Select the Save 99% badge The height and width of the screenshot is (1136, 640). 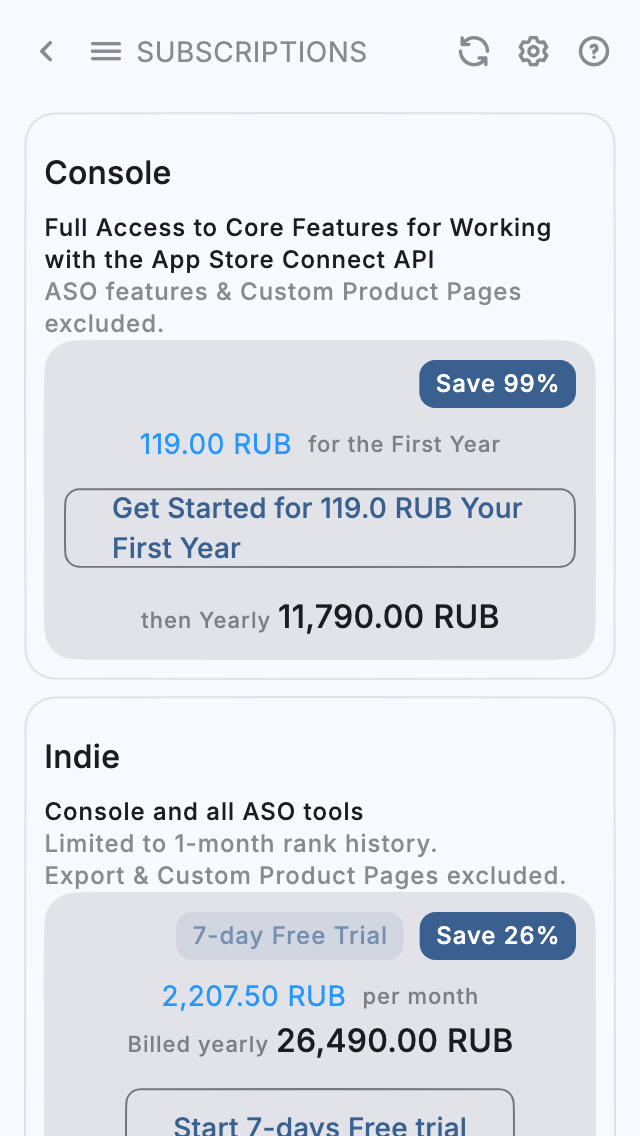point(497,384)
